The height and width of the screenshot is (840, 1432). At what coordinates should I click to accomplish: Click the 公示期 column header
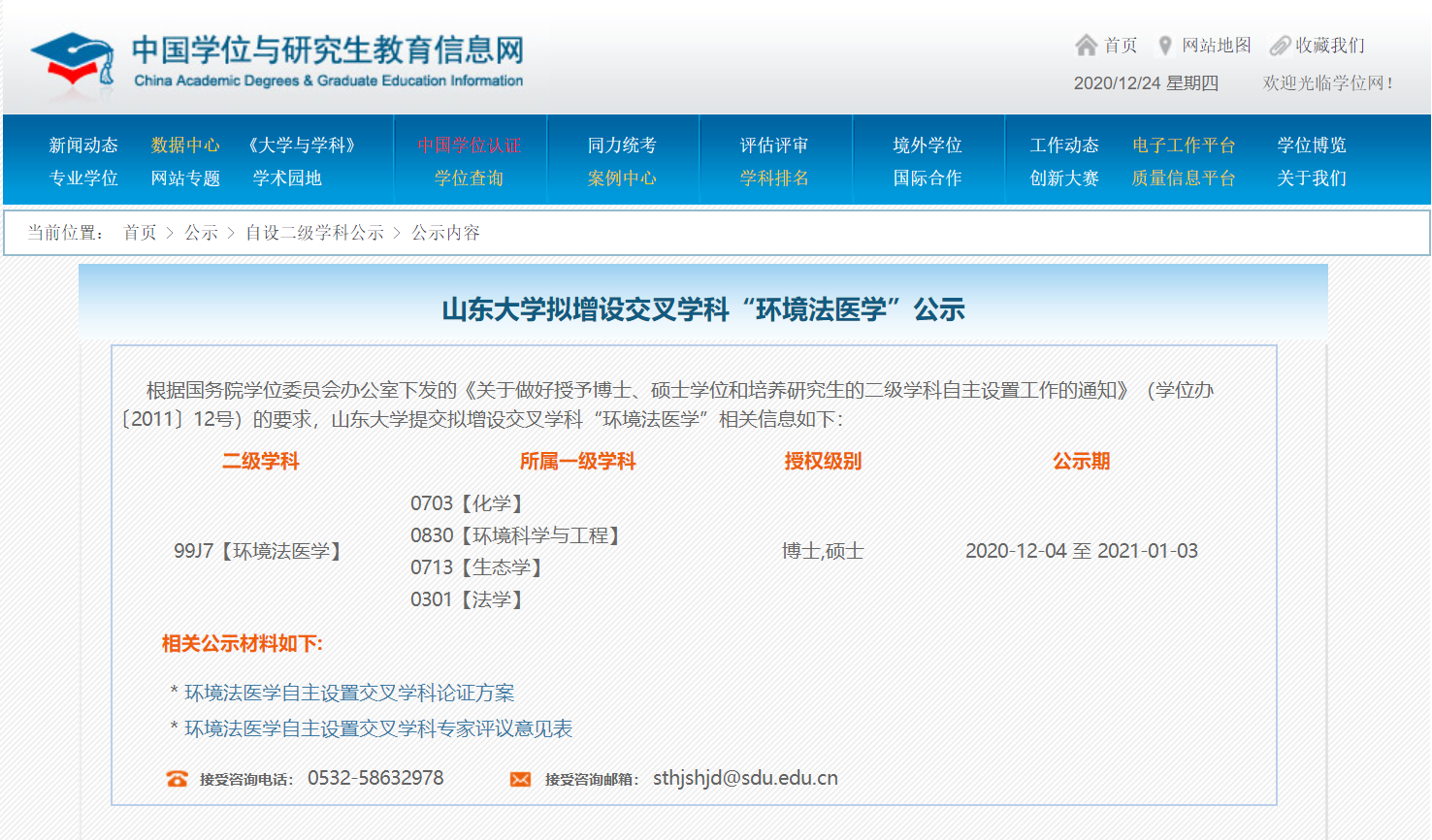click(1082, 462)
